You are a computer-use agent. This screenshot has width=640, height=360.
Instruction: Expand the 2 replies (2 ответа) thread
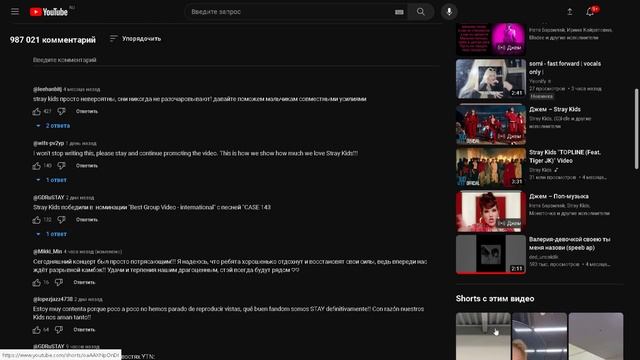coord(53,126)
